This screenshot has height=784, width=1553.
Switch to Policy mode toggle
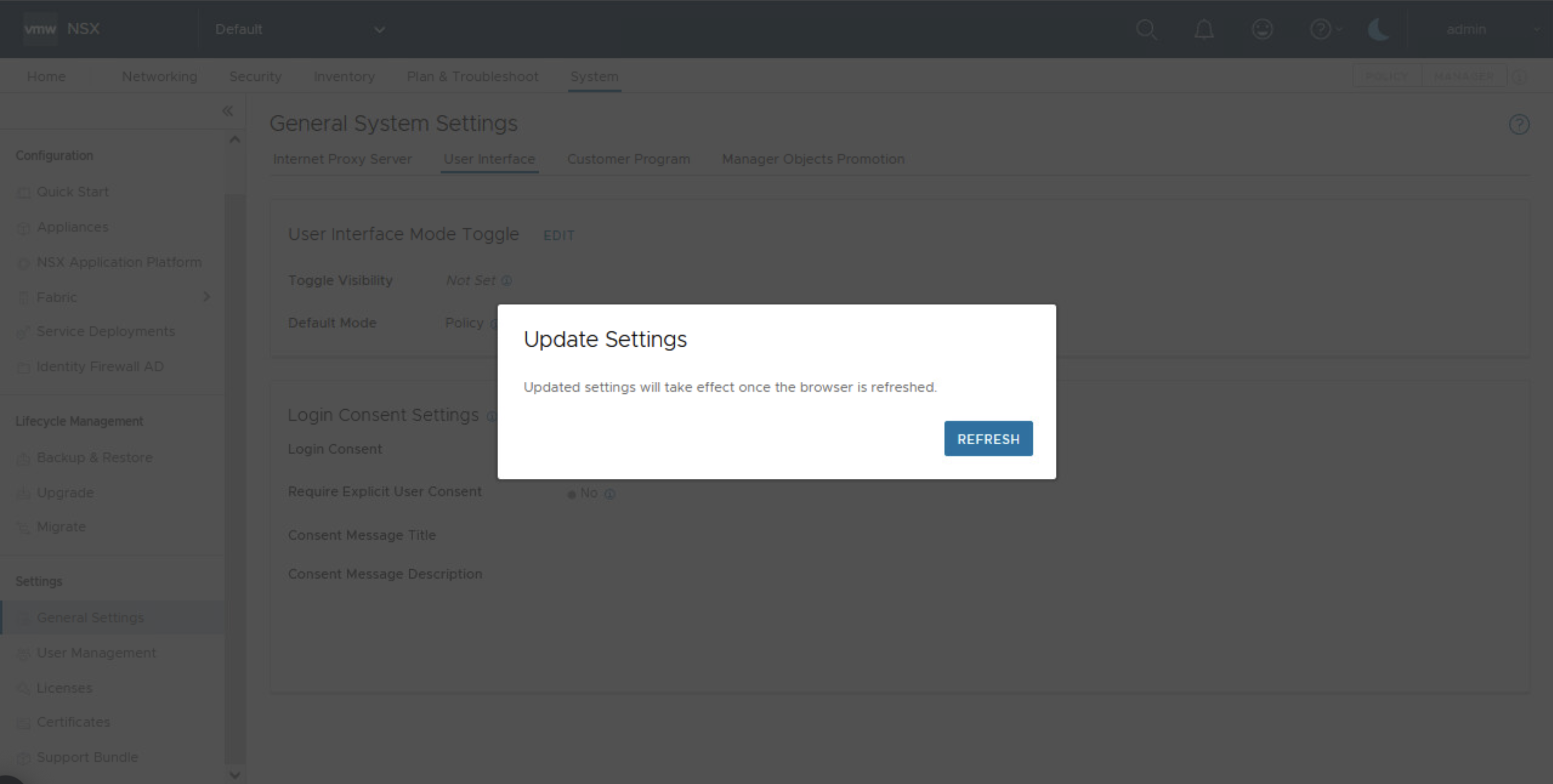click(1387, 77)
